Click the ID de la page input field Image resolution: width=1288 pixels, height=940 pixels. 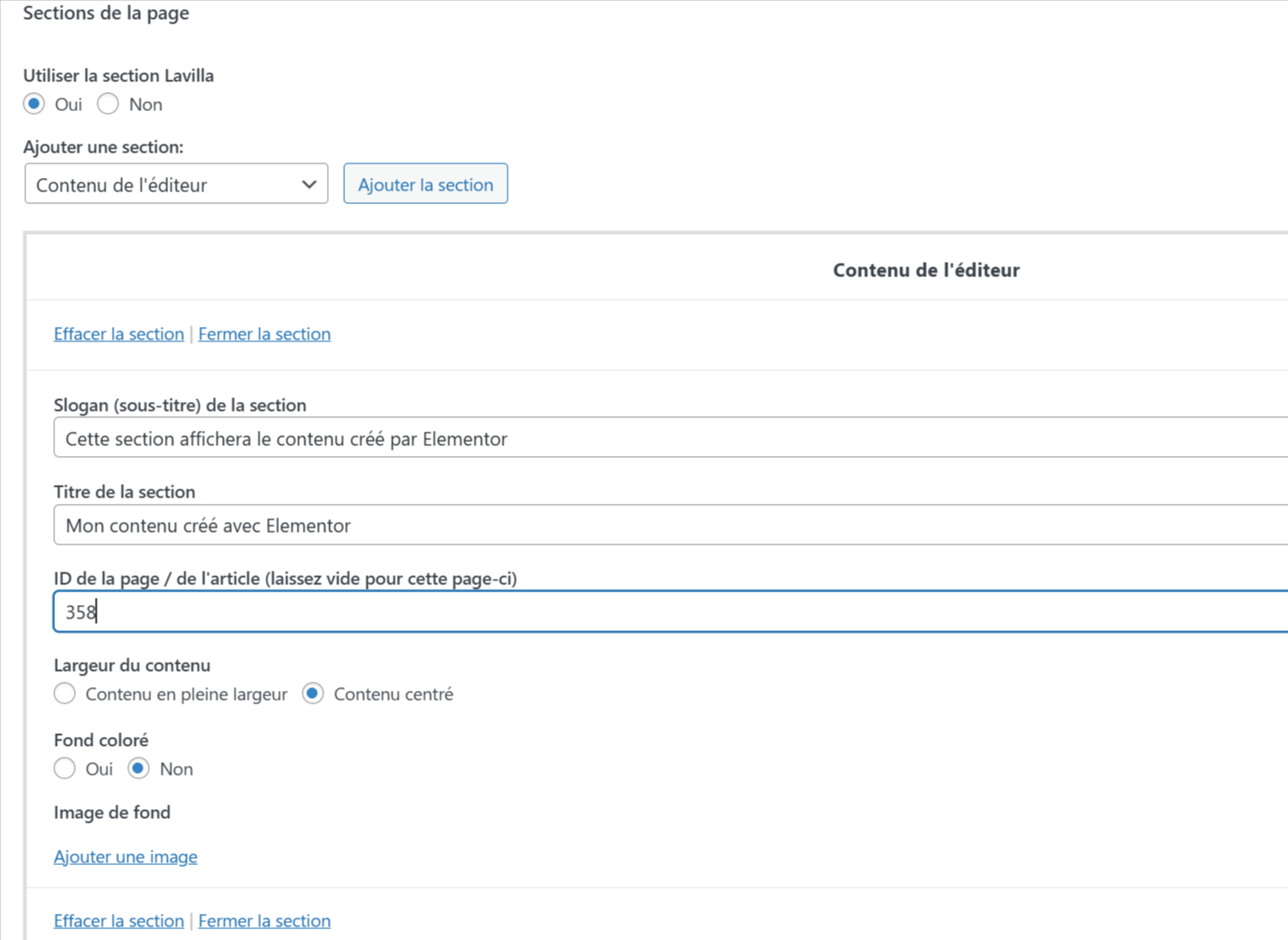[668, 612]
